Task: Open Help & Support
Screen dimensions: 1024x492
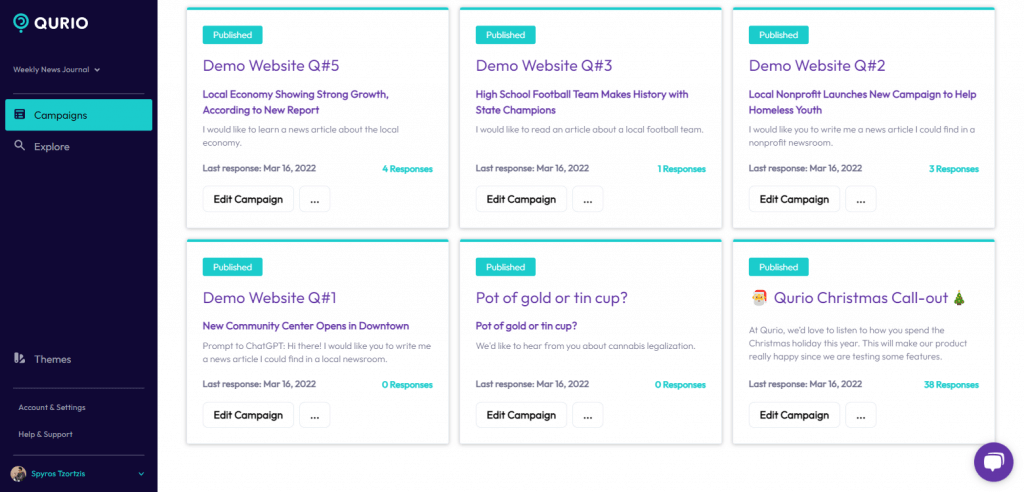Action: (x=45, y=434)
